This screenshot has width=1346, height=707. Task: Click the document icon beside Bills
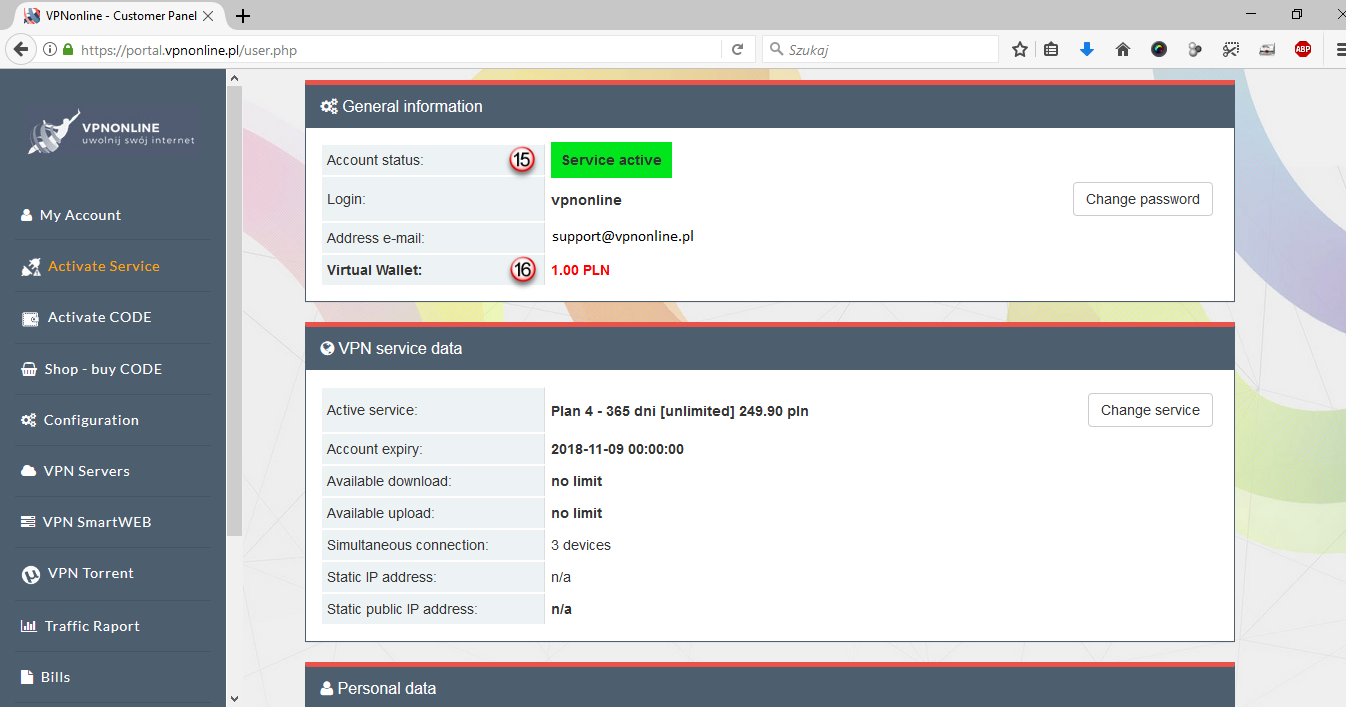27,677
